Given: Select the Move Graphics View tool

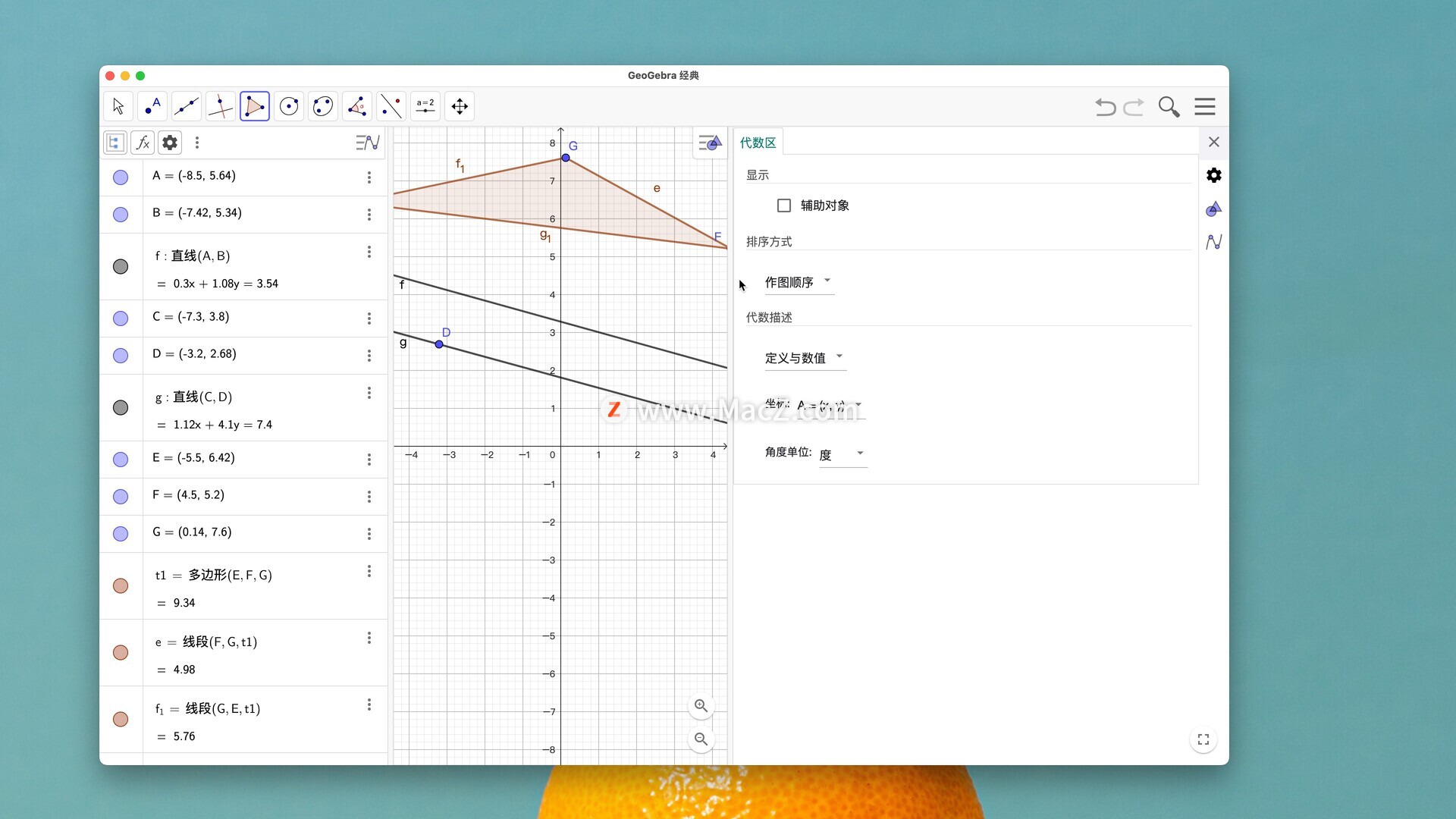Looking at the screenshot, I should coord(460,106).
